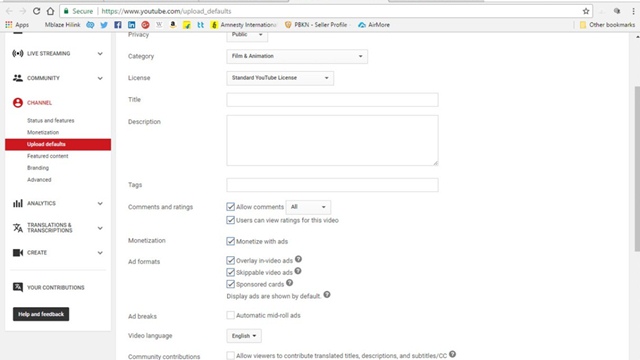The width and height of the screenshot is (640, 360).
Task: Click the Community people icon
Action: (x=18, y=78)
